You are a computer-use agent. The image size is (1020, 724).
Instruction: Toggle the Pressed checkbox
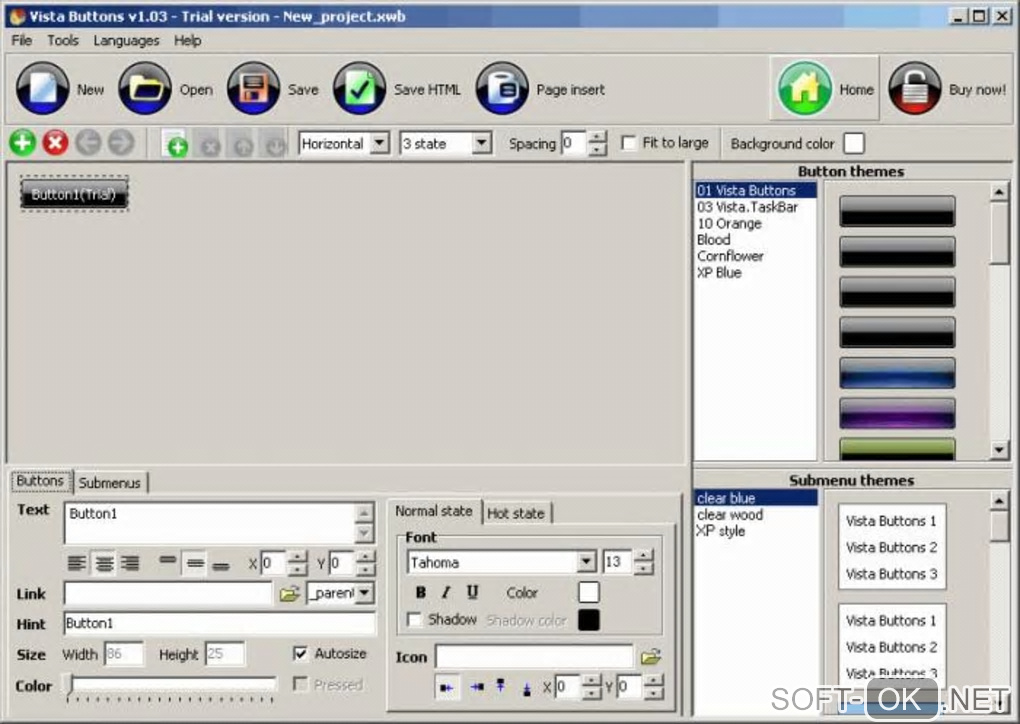point(300,684)
